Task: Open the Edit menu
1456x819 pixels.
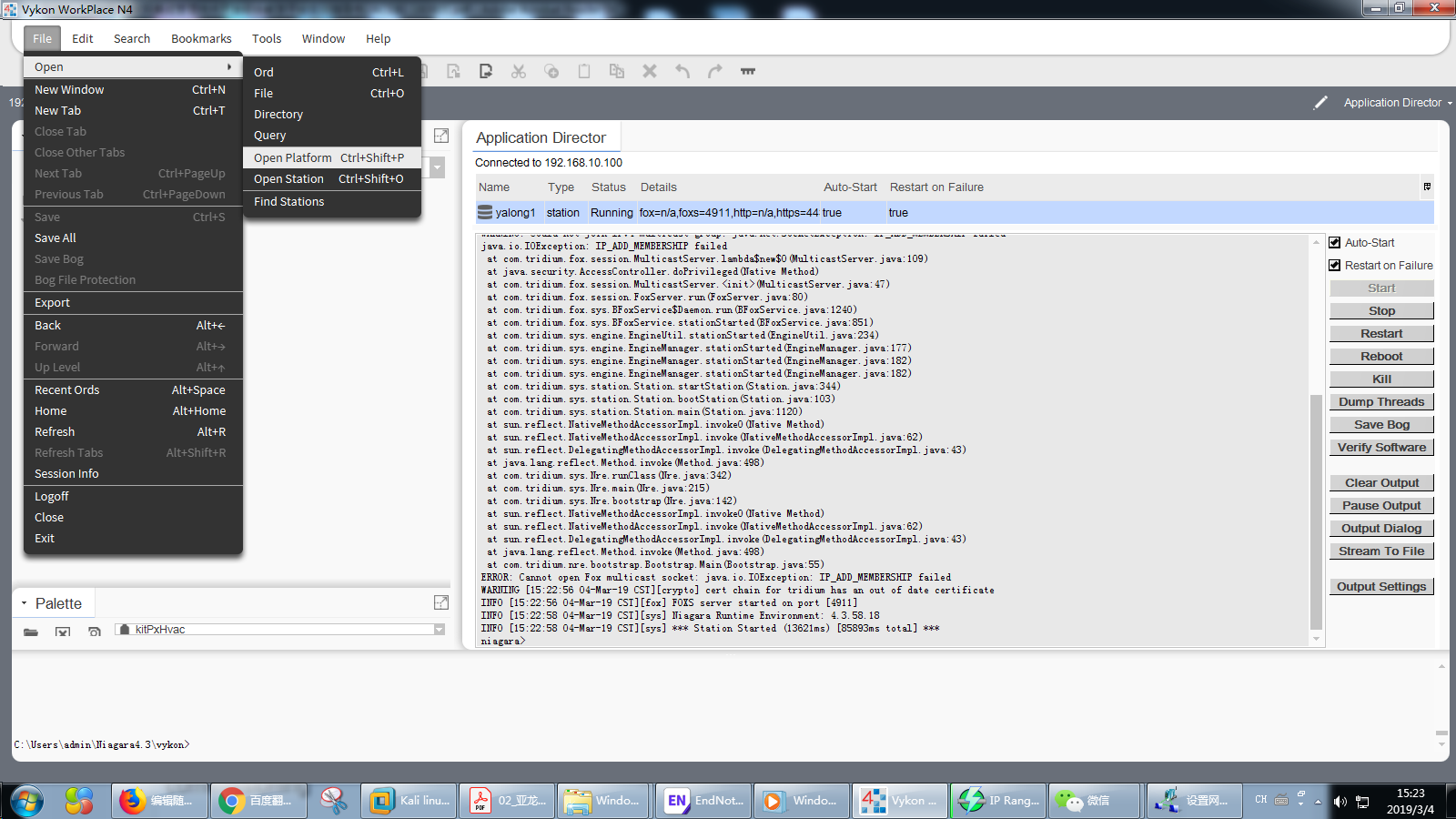Action: pos(83,38)
